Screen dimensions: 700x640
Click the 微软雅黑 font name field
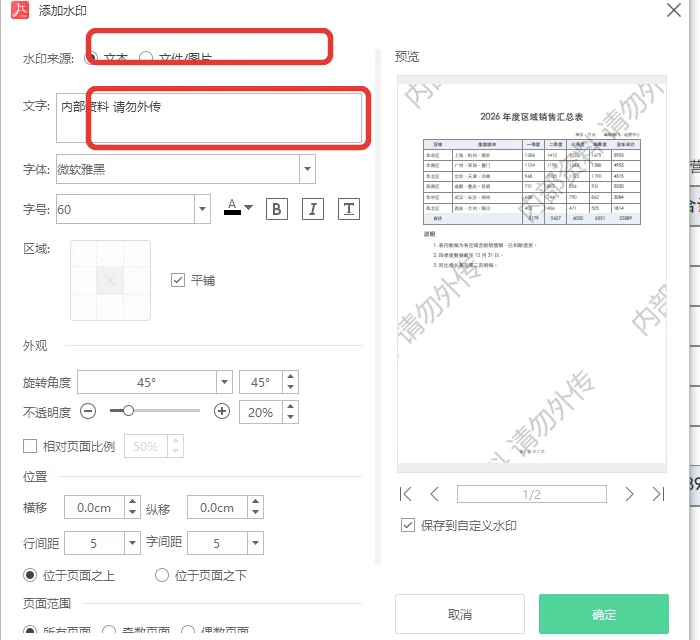point(178,169)
